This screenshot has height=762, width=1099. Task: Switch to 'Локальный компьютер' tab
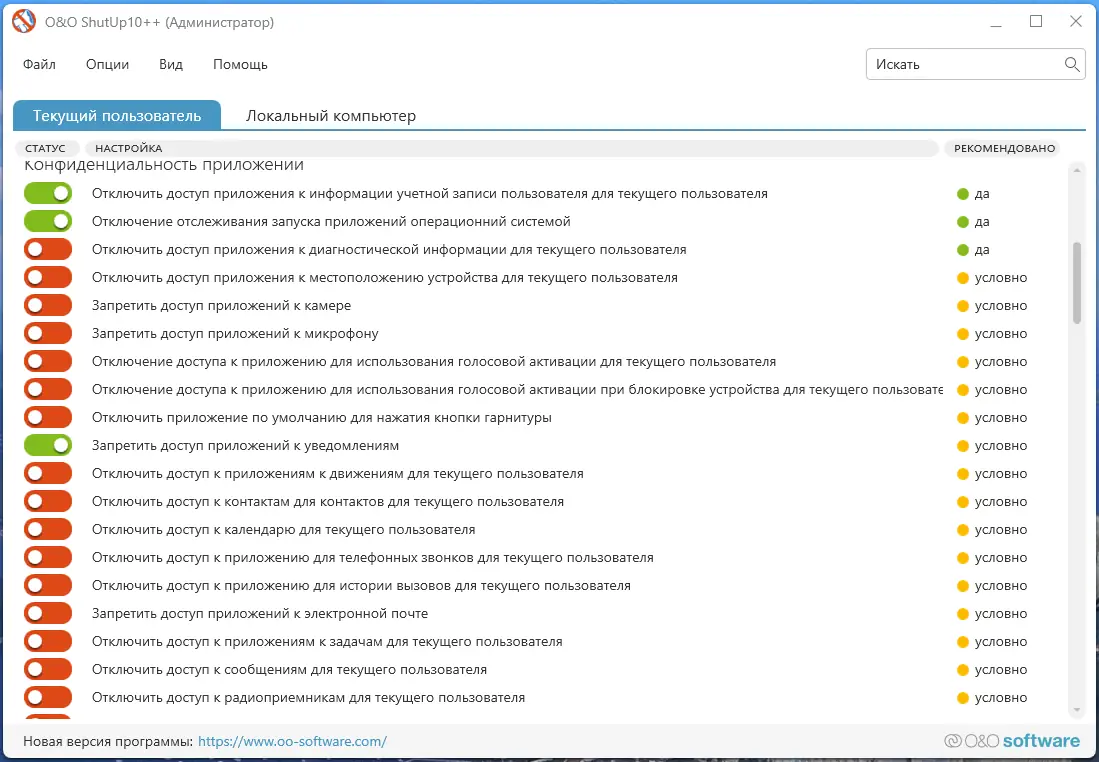(x=331, y=116)
